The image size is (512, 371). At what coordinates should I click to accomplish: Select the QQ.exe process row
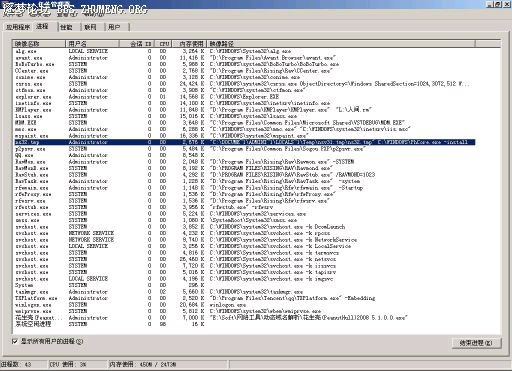point(244,155)
